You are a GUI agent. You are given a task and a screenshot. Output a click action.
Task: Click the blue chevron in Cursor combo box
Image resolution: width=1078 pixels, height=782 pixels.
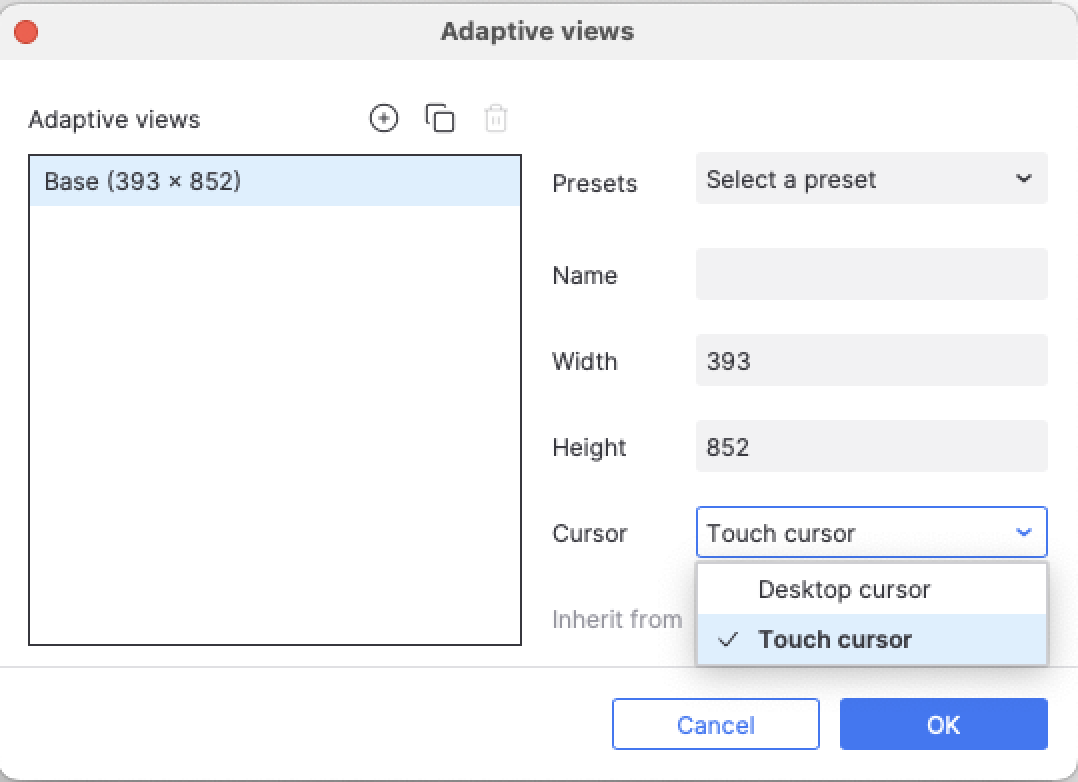pos(1023,533)
